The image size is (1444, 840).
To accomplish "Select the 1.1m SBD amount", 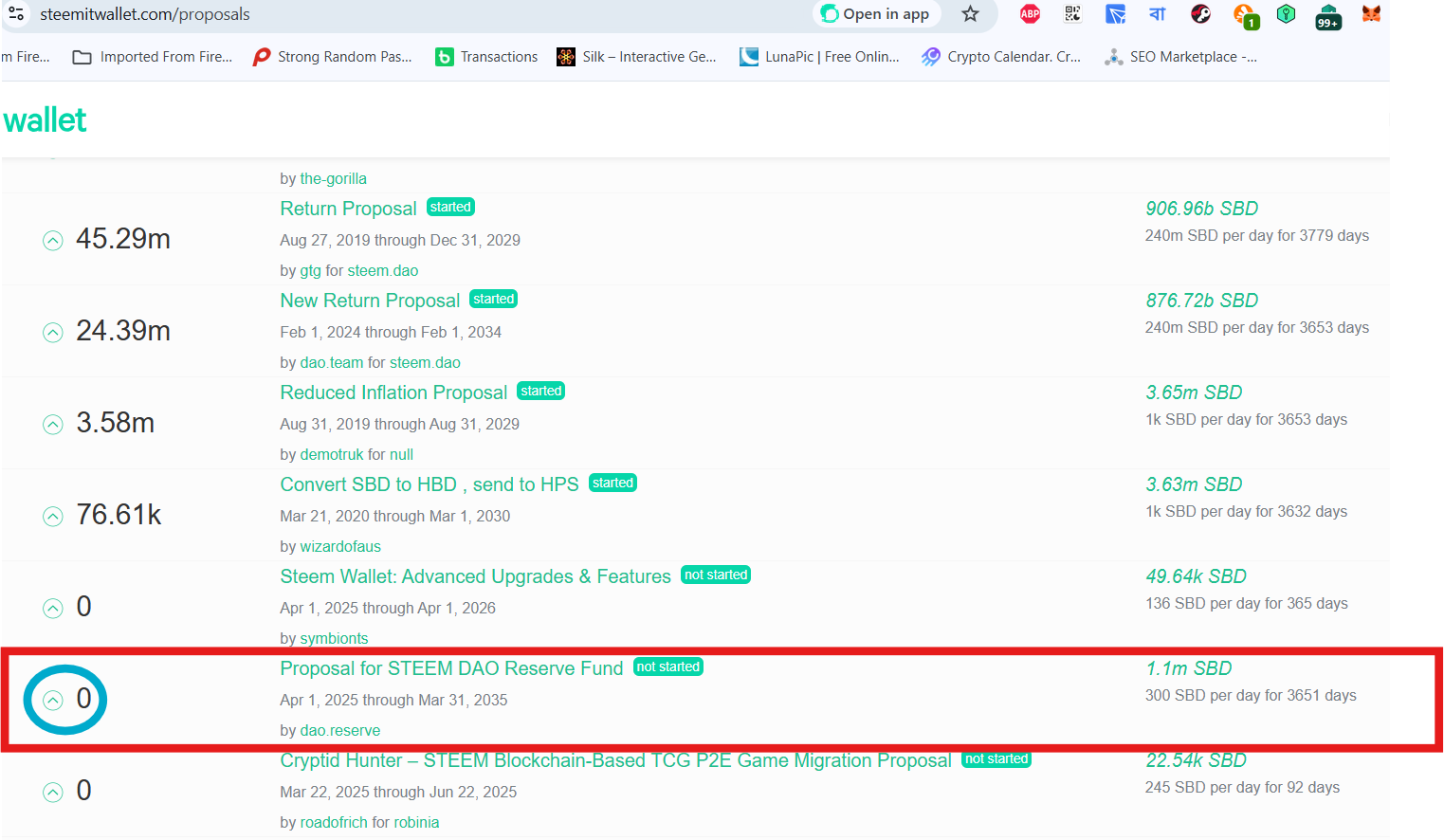I will (x=1188, y=668).
